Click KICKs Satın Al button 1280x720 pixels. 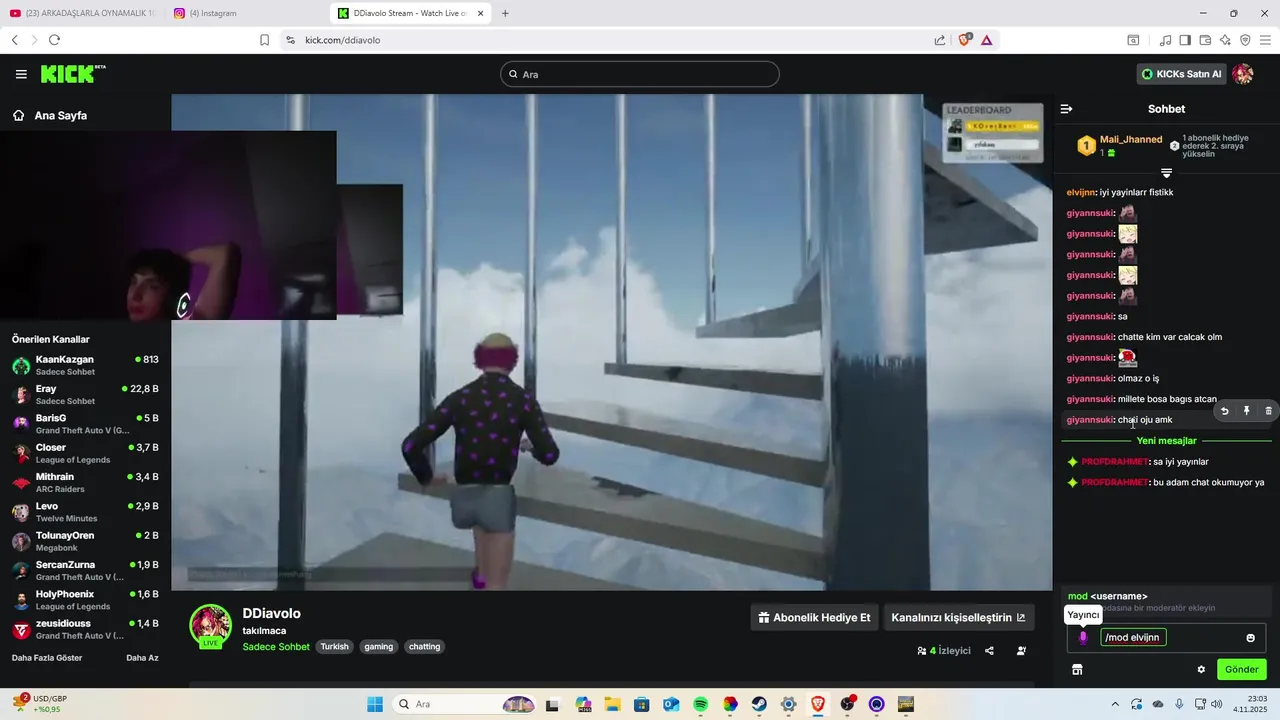point(1181,74)
